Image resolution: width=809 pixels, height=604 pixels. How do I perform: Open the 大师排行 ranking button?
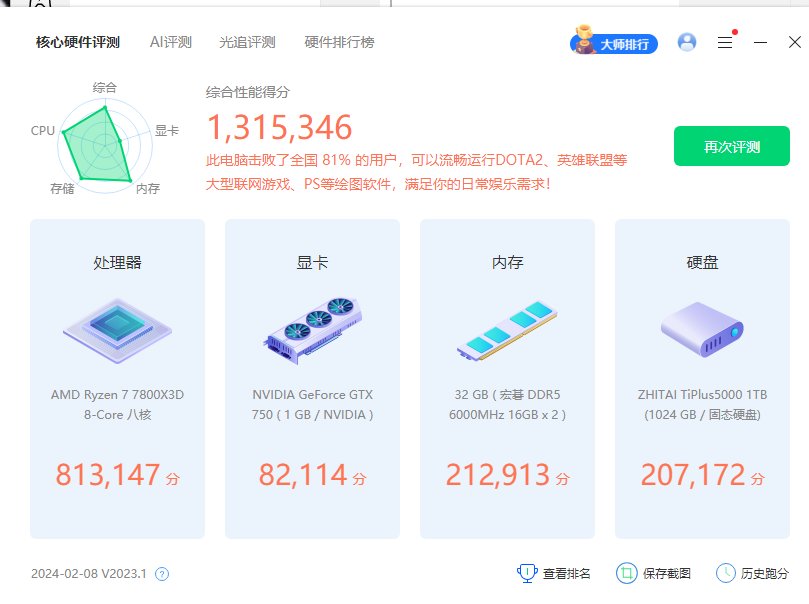tap(613, 41)
